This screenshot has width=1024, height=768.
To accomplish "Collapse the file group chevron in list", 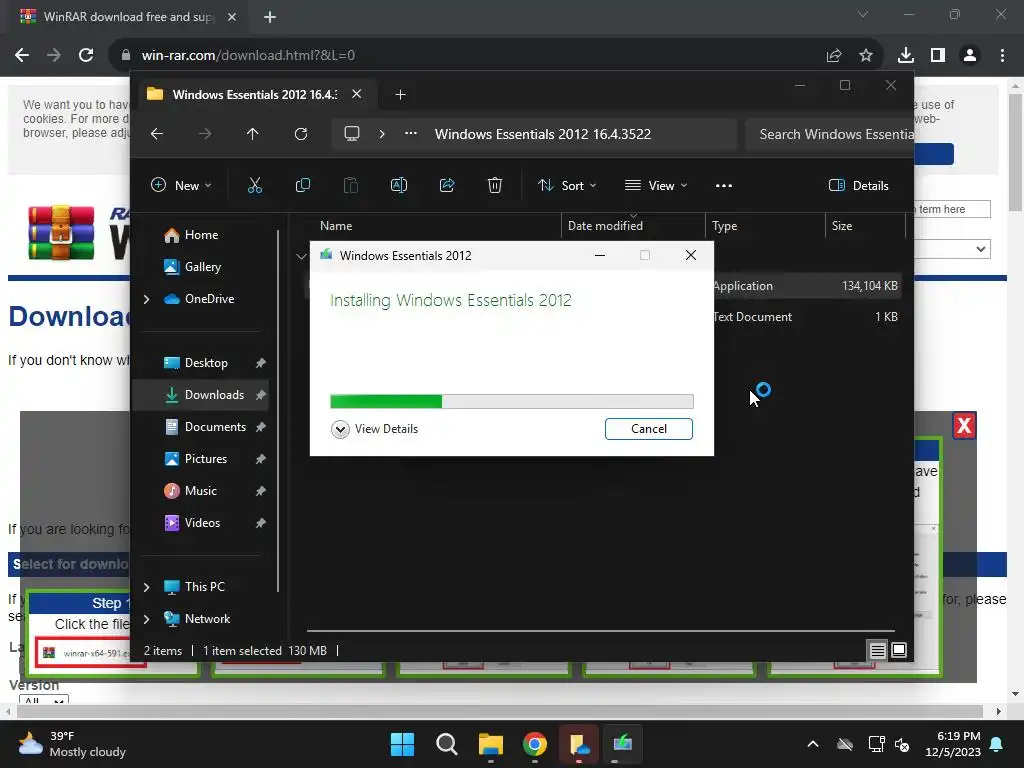I will click(x=301, y=256).
